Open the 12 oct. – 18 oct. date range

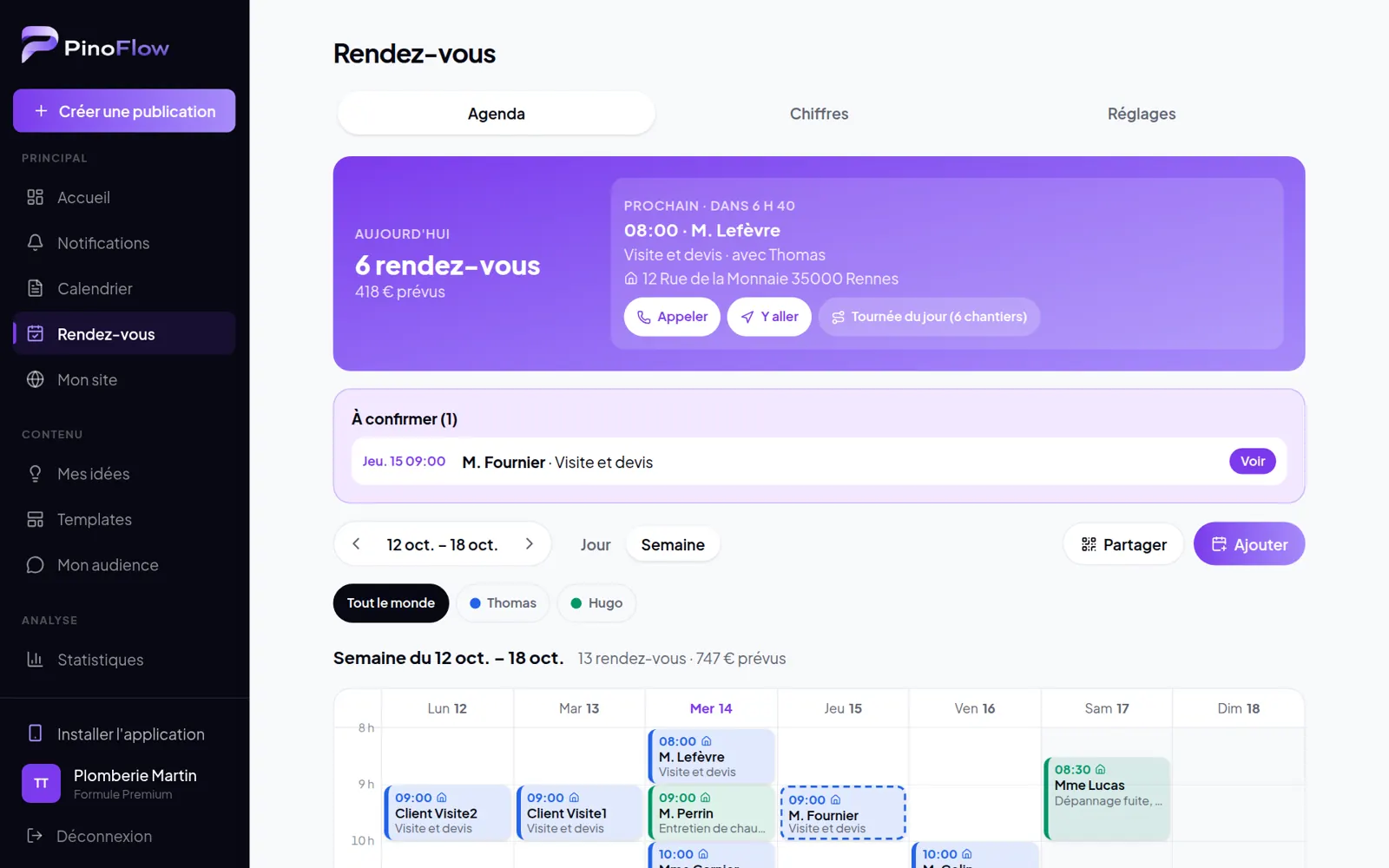coord(442,545)
